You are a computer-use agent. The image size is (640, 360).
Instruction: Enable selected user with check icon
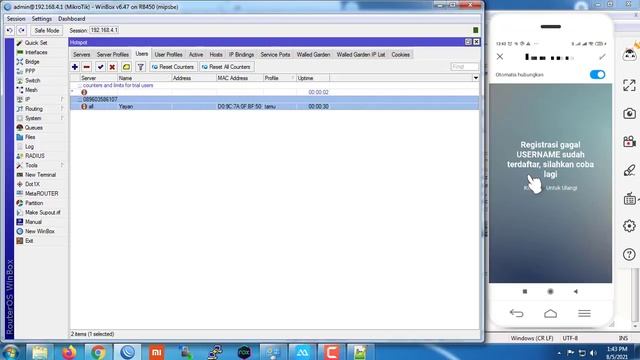pyautogui.click(x=100, y=67)
